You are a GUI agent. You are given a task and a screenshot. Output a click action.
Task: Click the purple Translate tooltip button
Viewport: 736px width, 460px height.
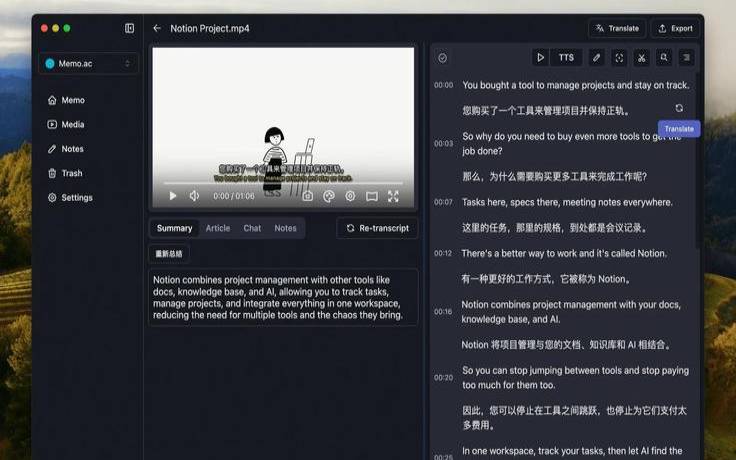tap(679, 129)
